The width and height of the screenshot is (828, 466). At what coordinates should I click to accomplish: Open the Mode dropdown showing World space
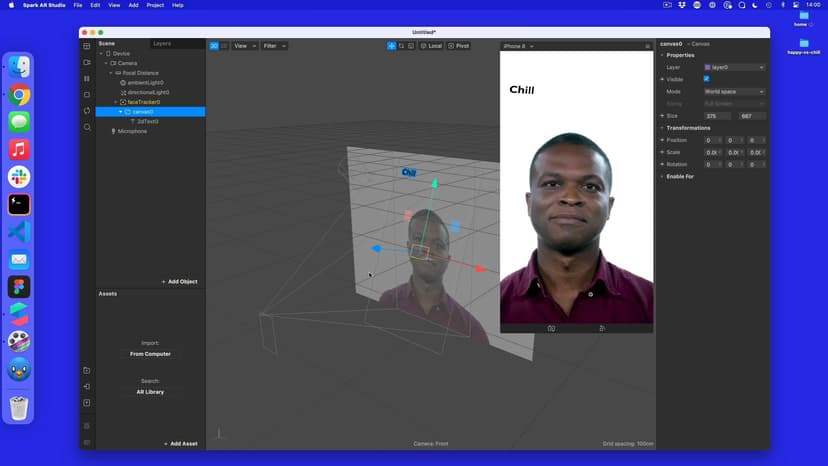[735, 91]
